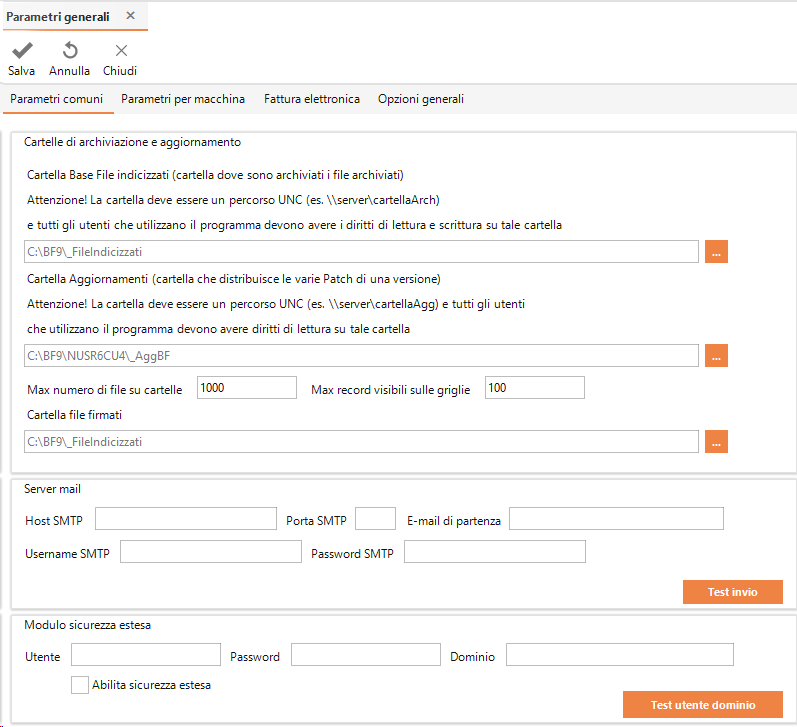Click the Dominio input field
The image size is (797, 727).
click(x=620, y=655)
